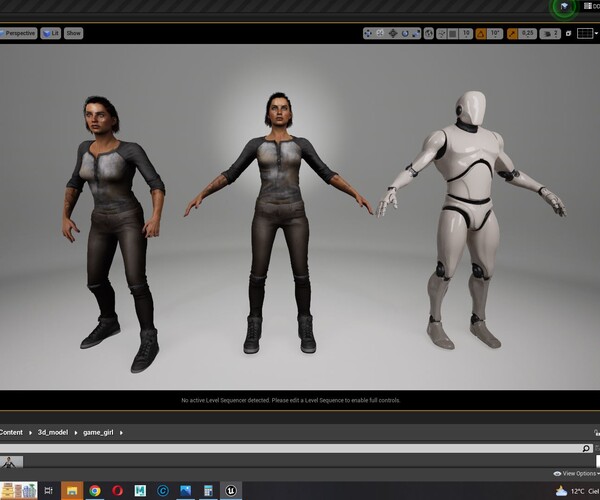Expand arrow after Content breadcrumb
600x500 pixels.
pyautogui.click(x=30, y=433)
